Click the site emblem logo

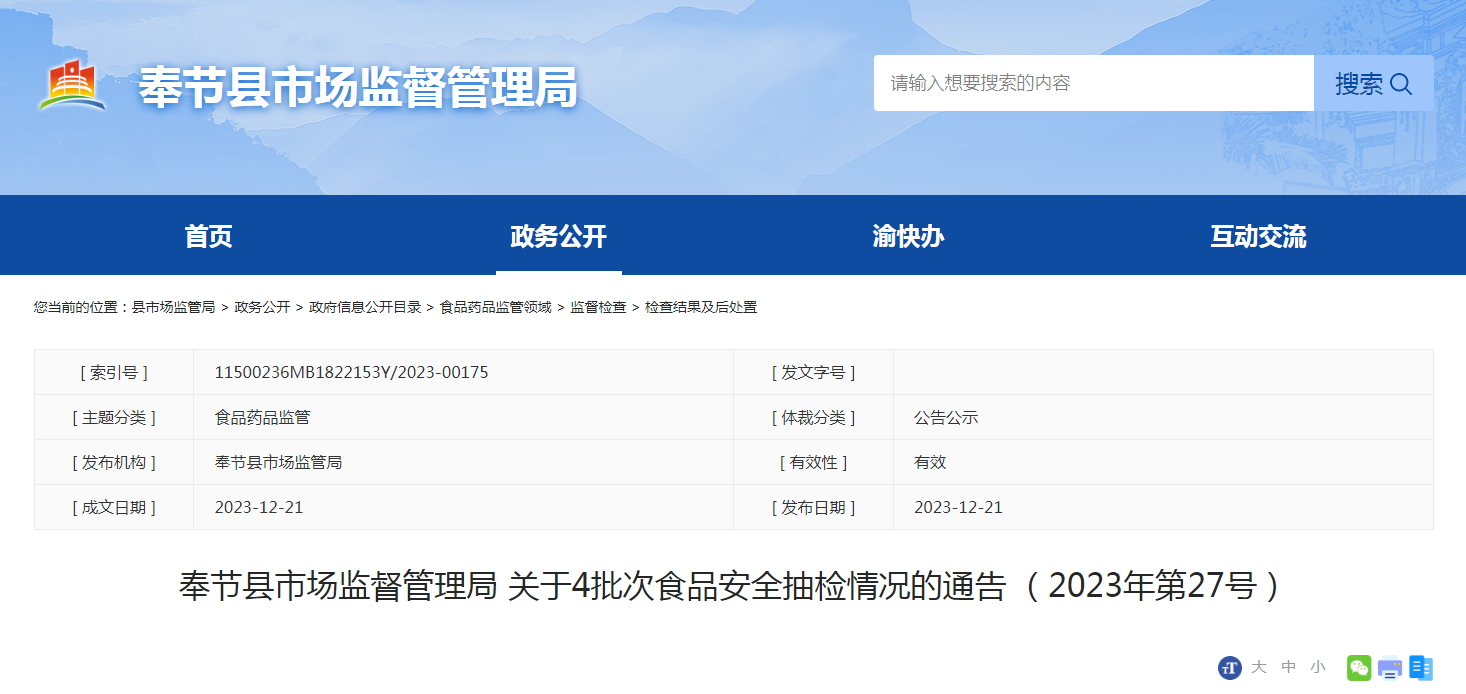point(73,85)
